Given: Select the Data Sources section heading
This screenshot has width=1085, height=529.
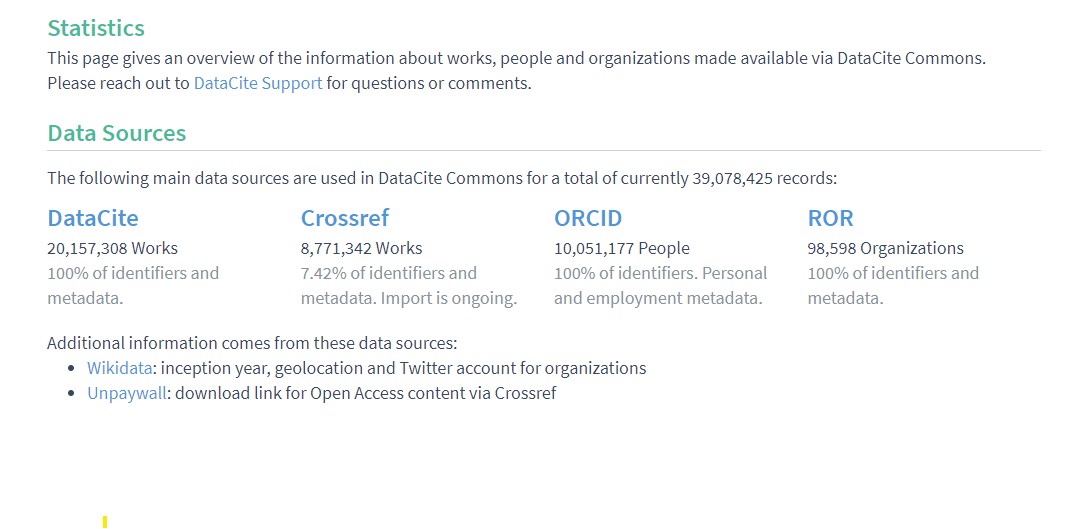Looking at the screenshot, I should pyautogui.click(x=117, y=133).
